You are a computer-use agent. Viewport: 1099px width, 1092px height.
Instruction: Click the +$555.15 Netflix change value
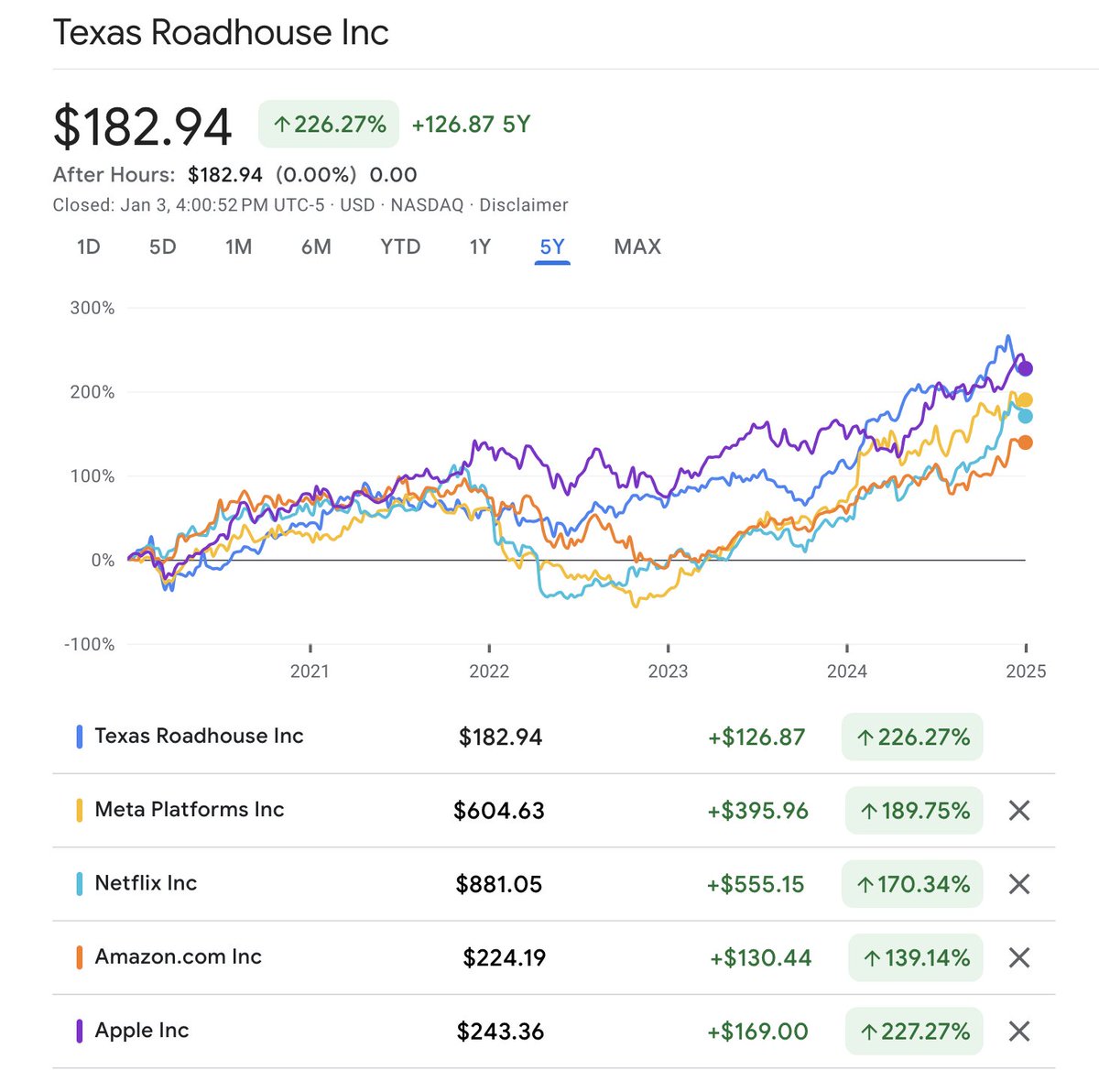tap(755, 884)
